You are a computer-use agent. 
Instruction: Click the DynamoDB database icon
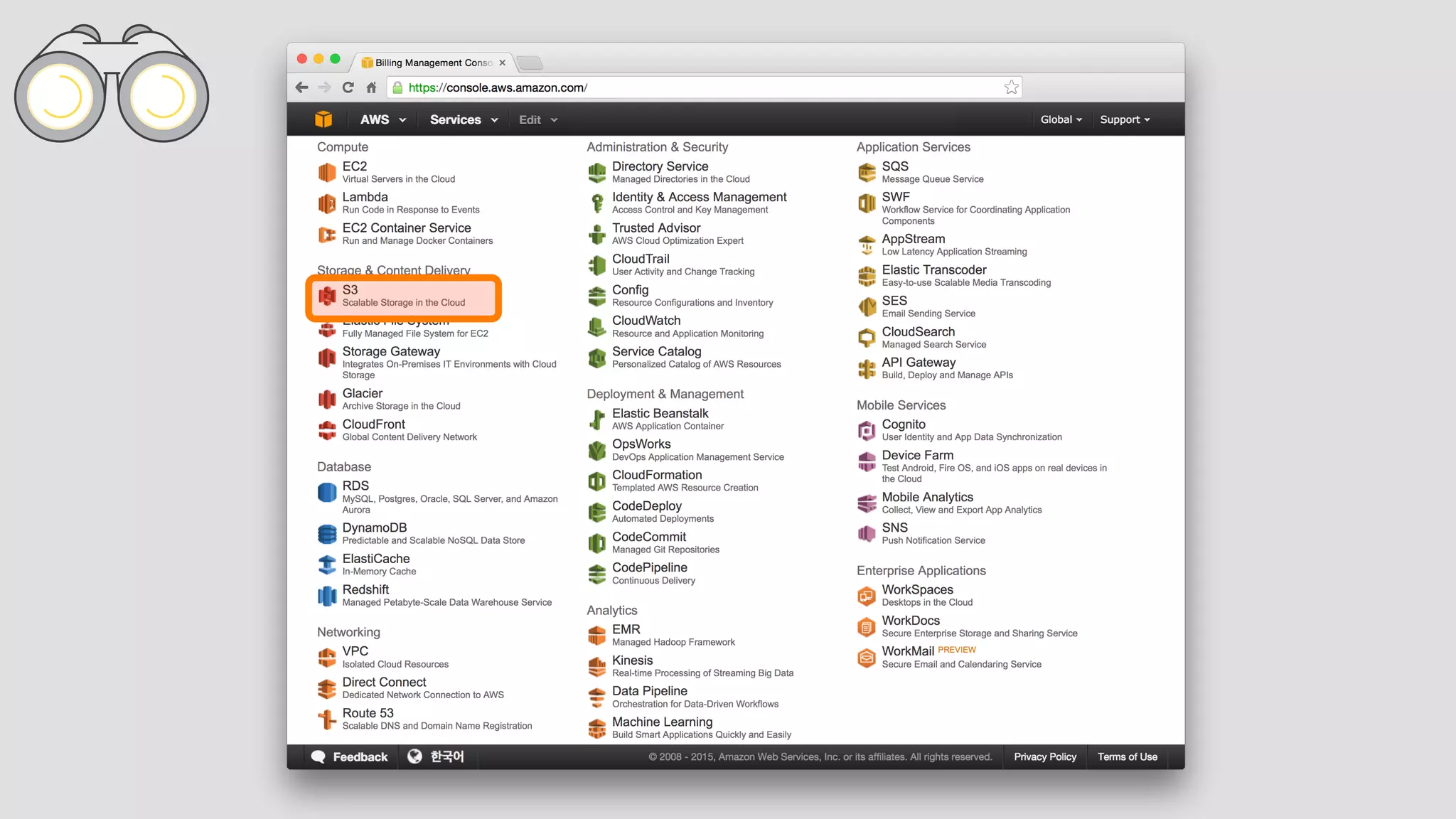(x=326, y=534)
